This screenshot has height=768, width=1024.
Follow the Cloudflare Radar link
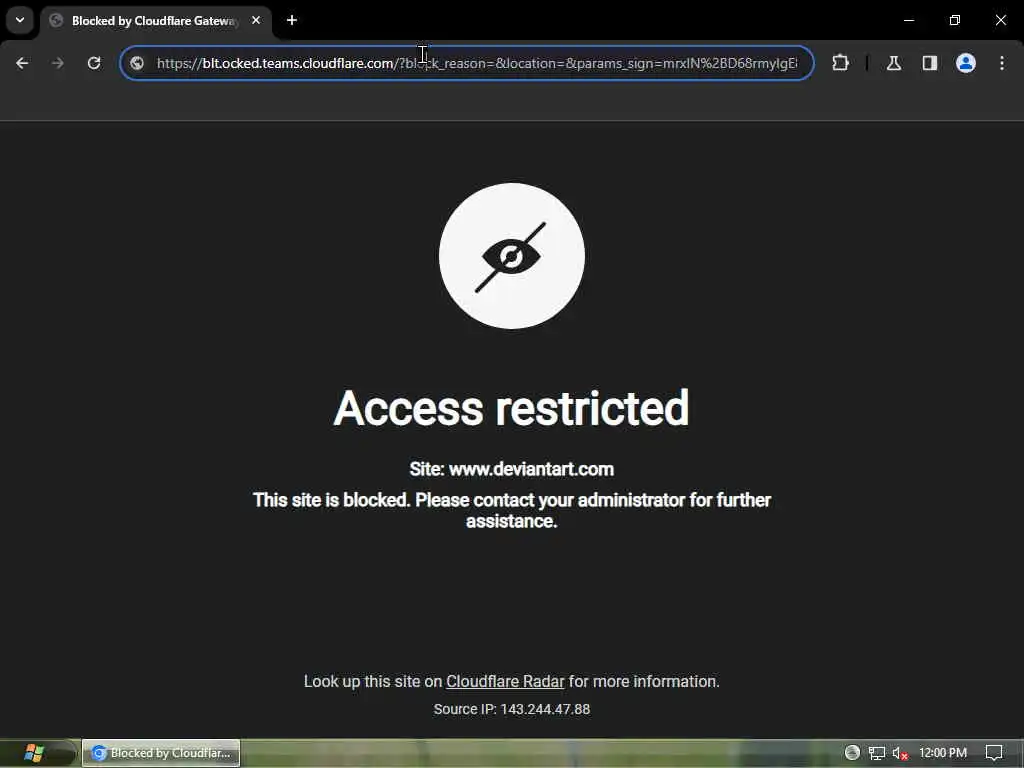505,681
